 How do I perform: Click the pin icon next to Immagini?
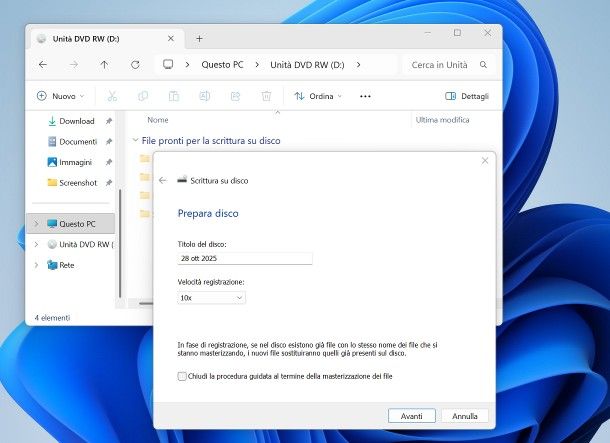[109, 162]
